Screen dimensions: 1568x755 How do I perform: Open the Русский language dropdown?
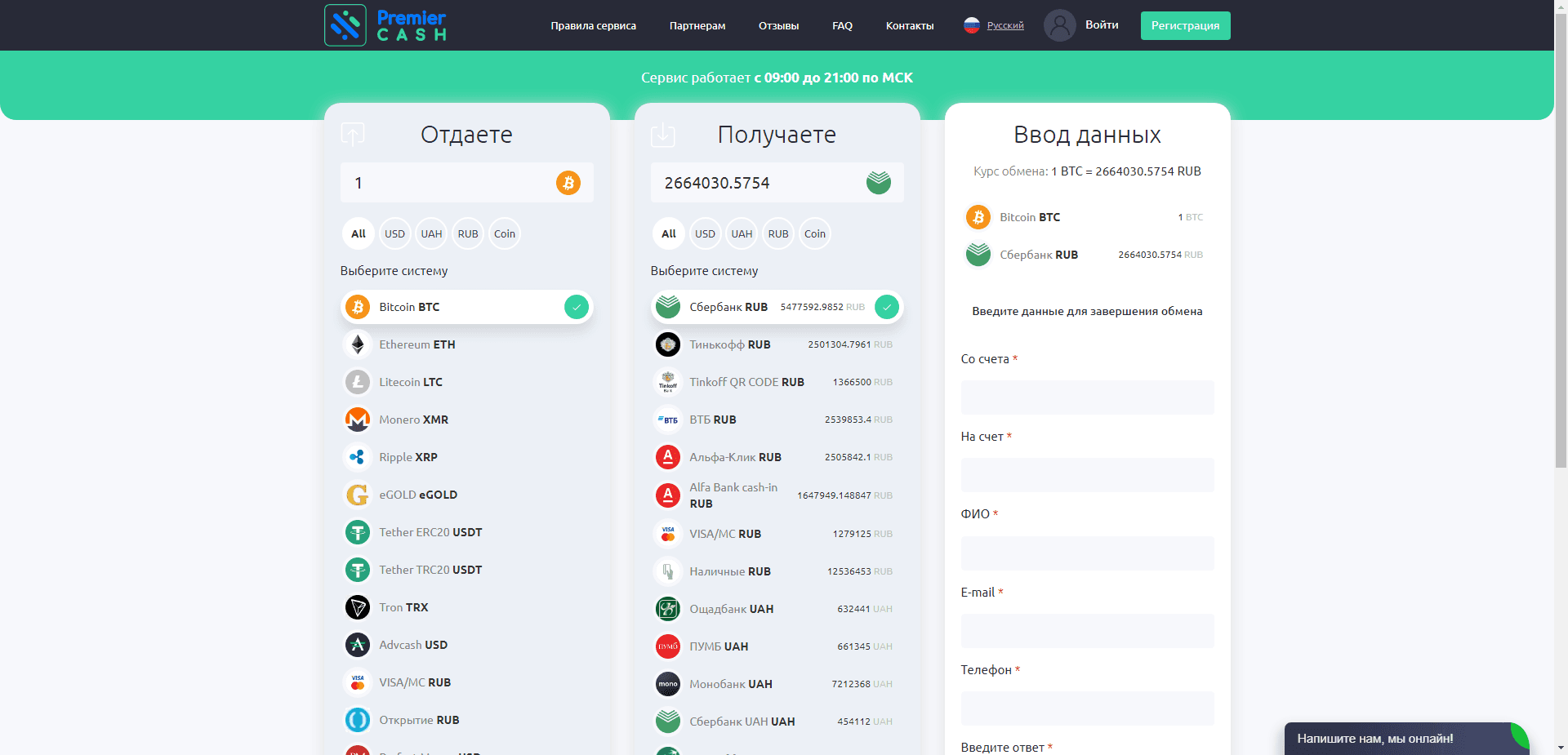tap(1004, 25)
